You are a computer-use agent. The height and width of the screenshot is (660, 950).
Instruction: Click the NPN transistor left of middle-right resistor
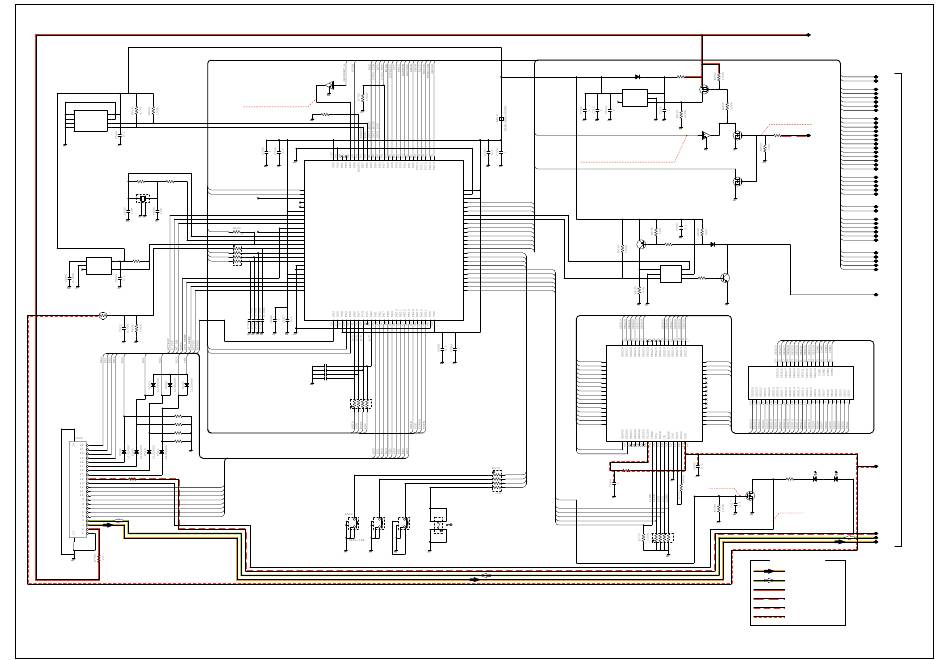(x=641, y=244)
